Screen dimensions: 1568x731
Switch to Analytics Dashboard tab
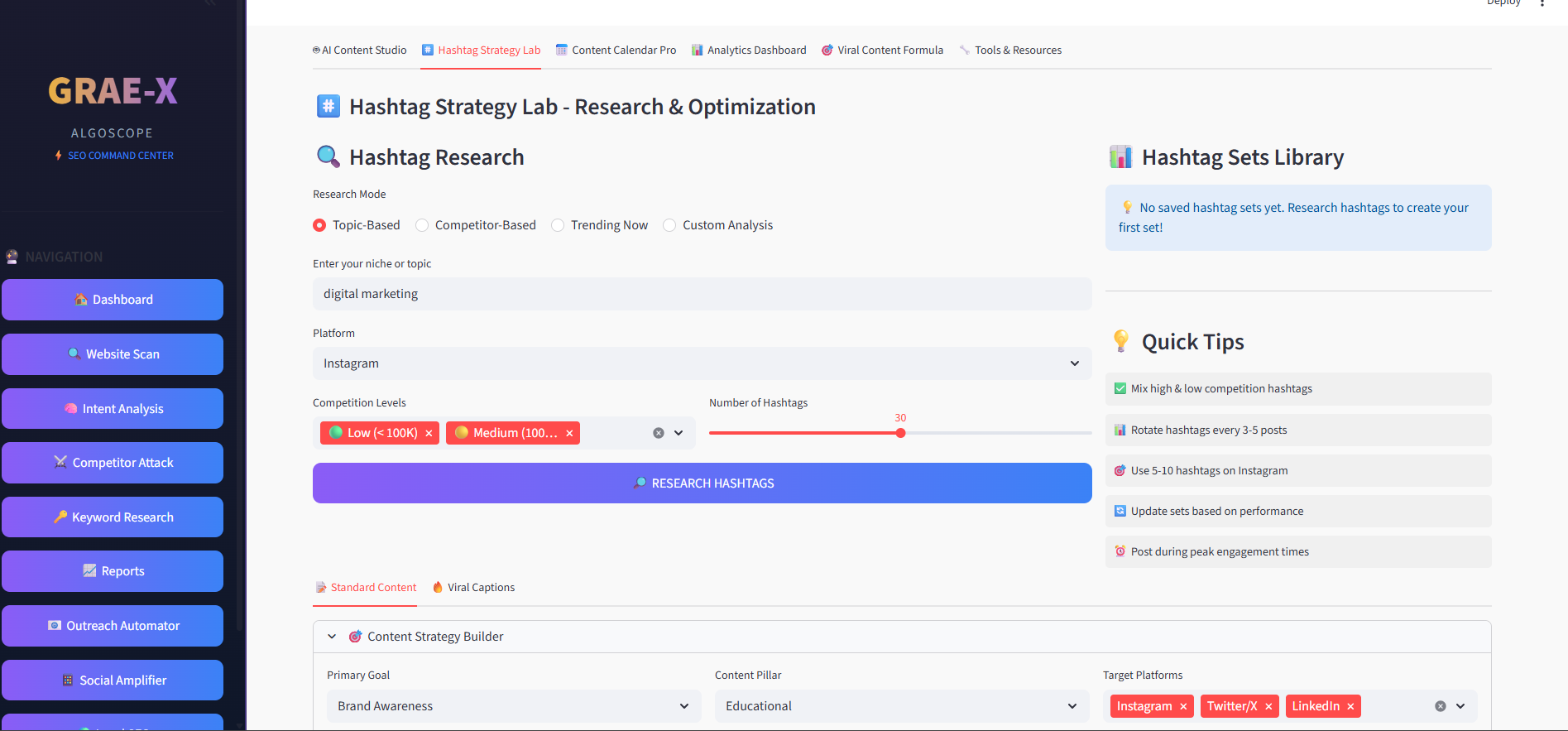click(x=749, y=50)
